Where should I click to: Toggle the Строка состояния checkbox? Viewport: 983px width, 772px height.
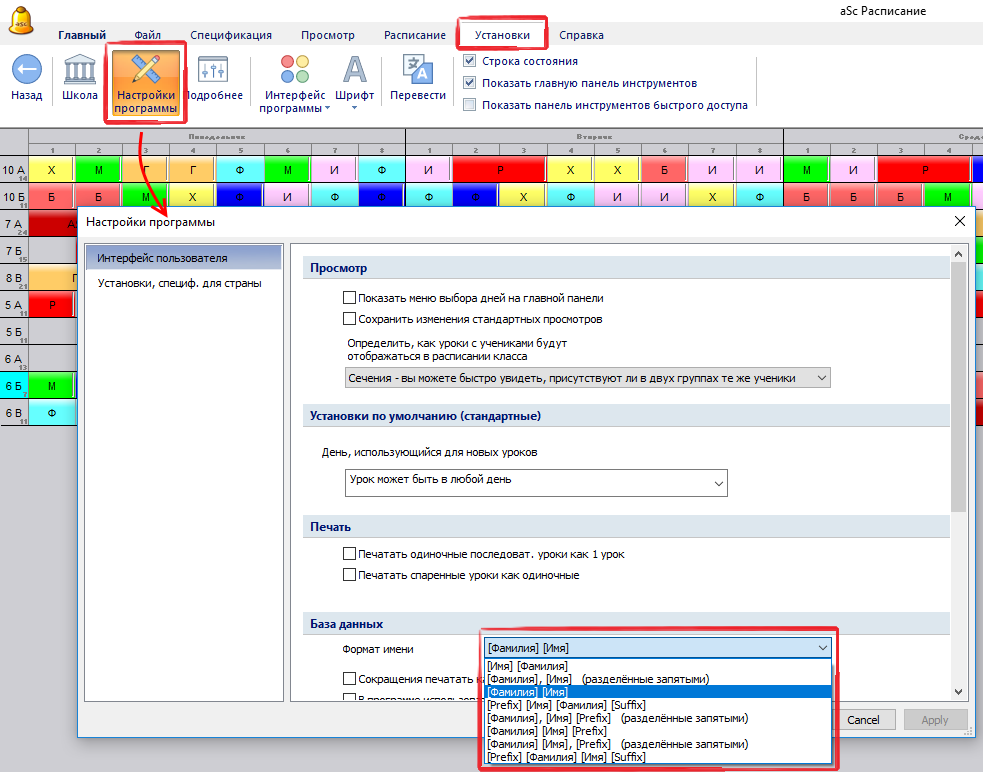coord(469,61)
